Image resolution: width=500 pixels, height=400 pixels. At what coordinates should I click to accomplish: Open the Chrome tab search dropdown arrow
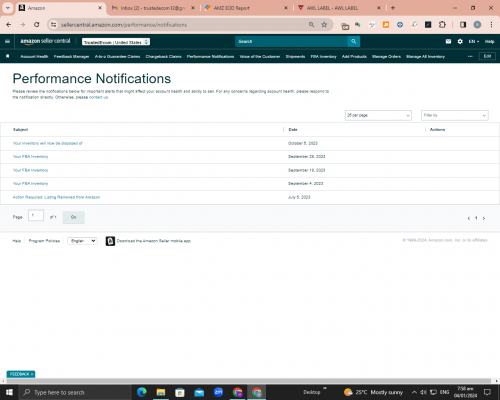tap(7, 8)
